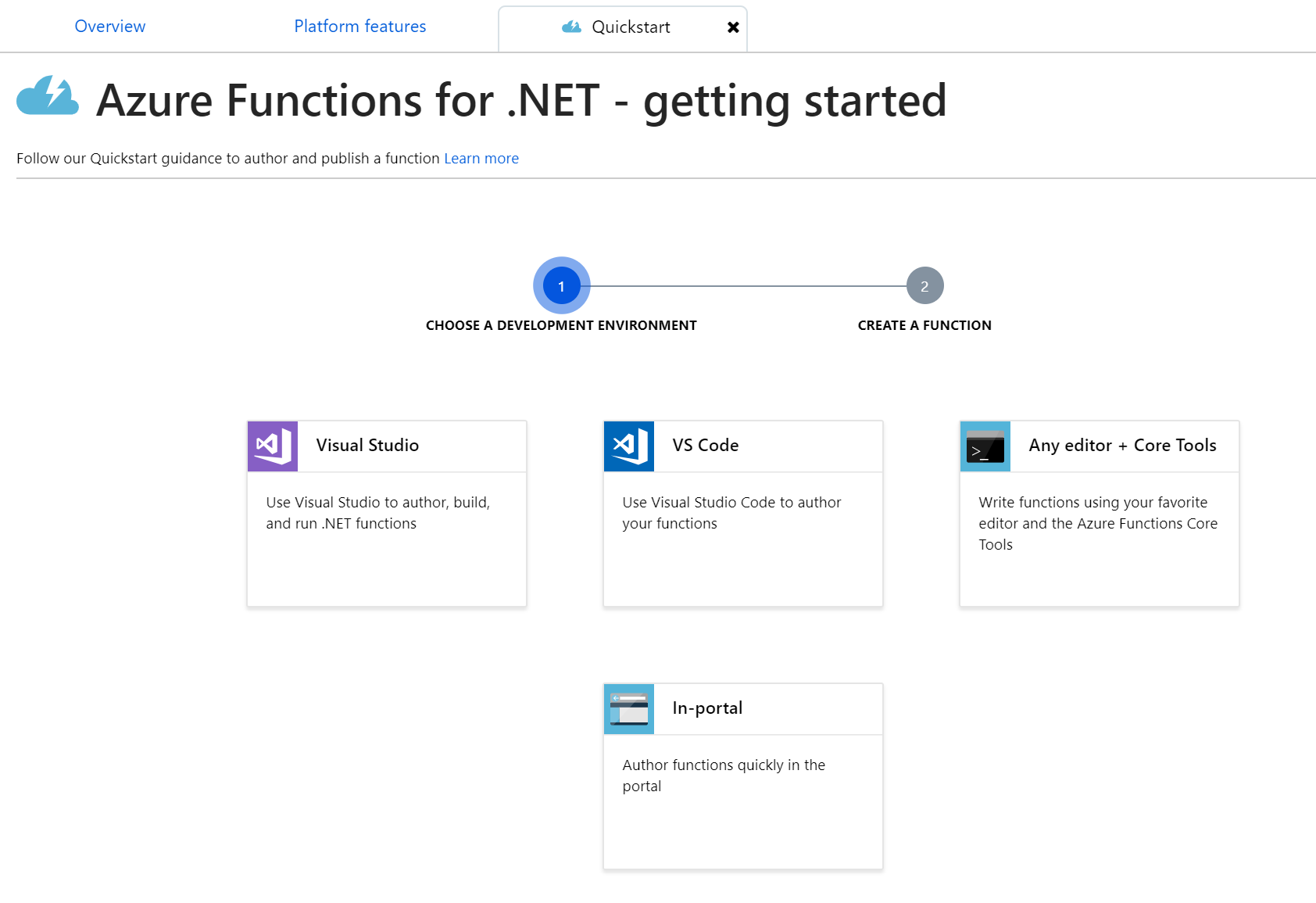Switch to the Overview tab
Viewport: 1316px width, 903px height.
tap(110, 27)
